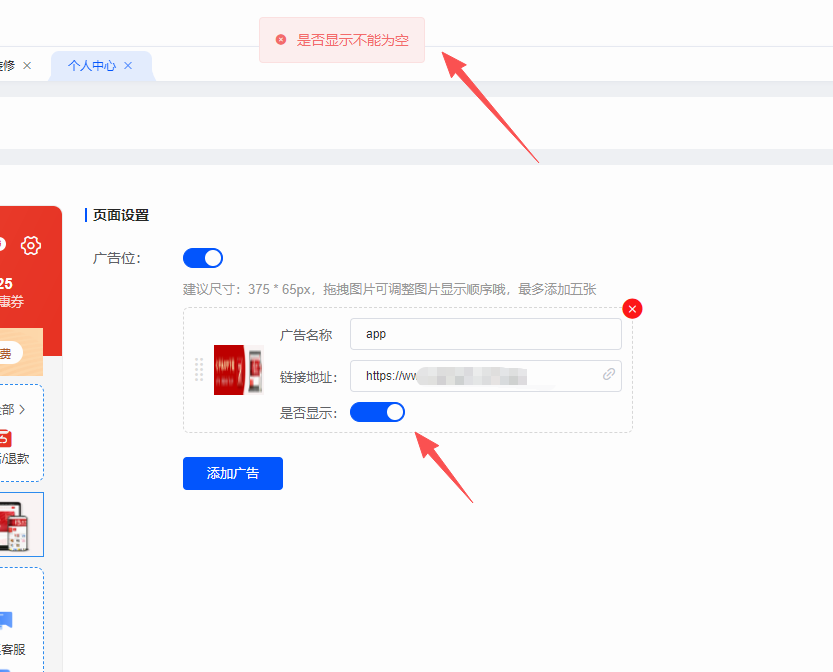Click the settings gear in the phone preview
This screenshot has height=672, width=833.
pyautogui.click(x=31, y=245)
